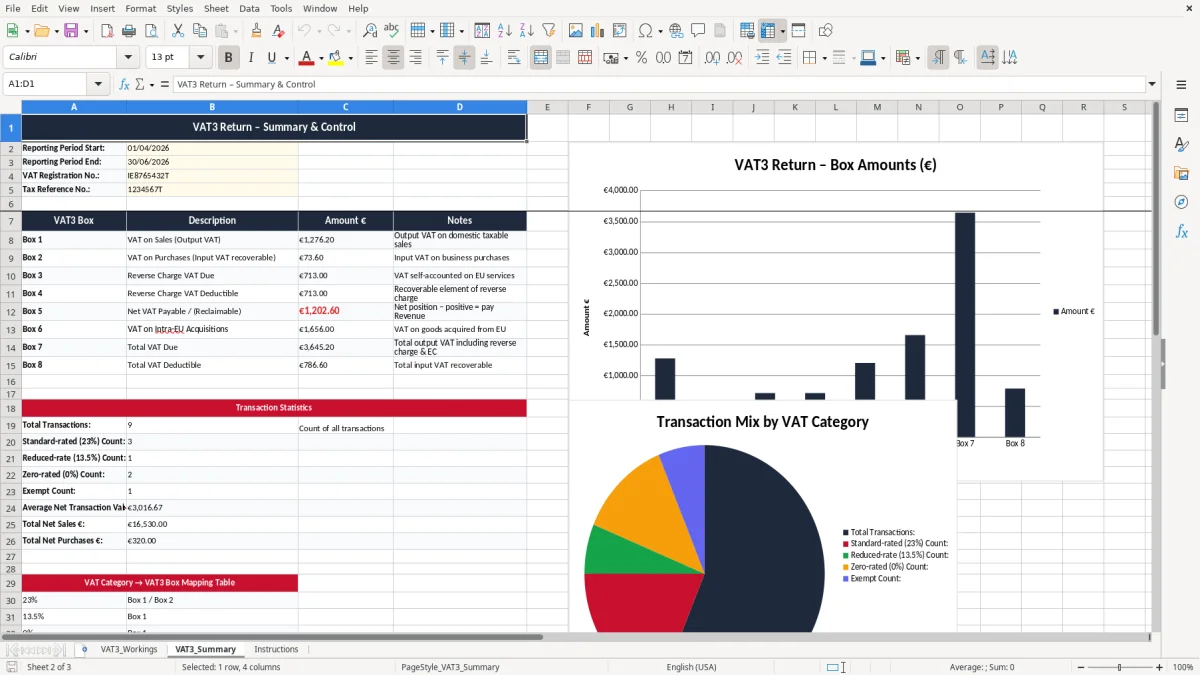Open the Borders dropdown arrow

[x=824, y=58]
